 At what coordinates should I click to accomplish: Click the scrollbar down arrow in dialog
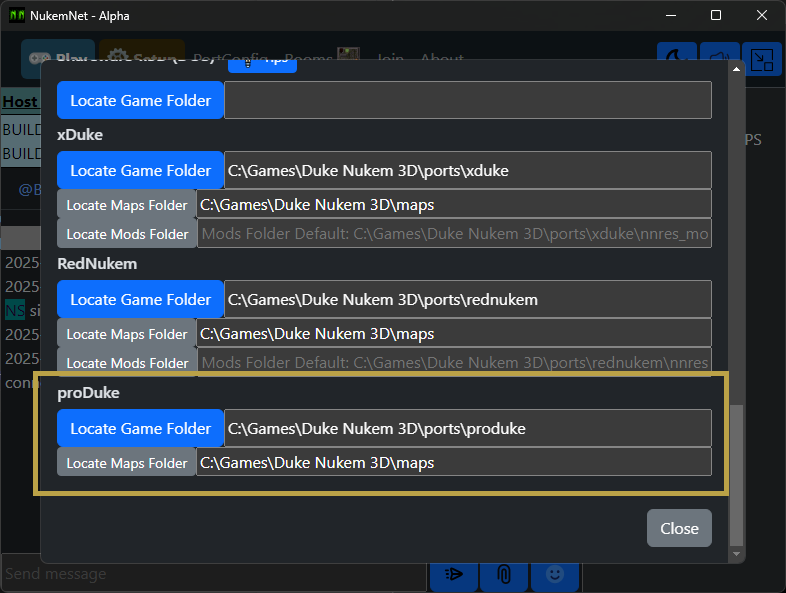736,554
